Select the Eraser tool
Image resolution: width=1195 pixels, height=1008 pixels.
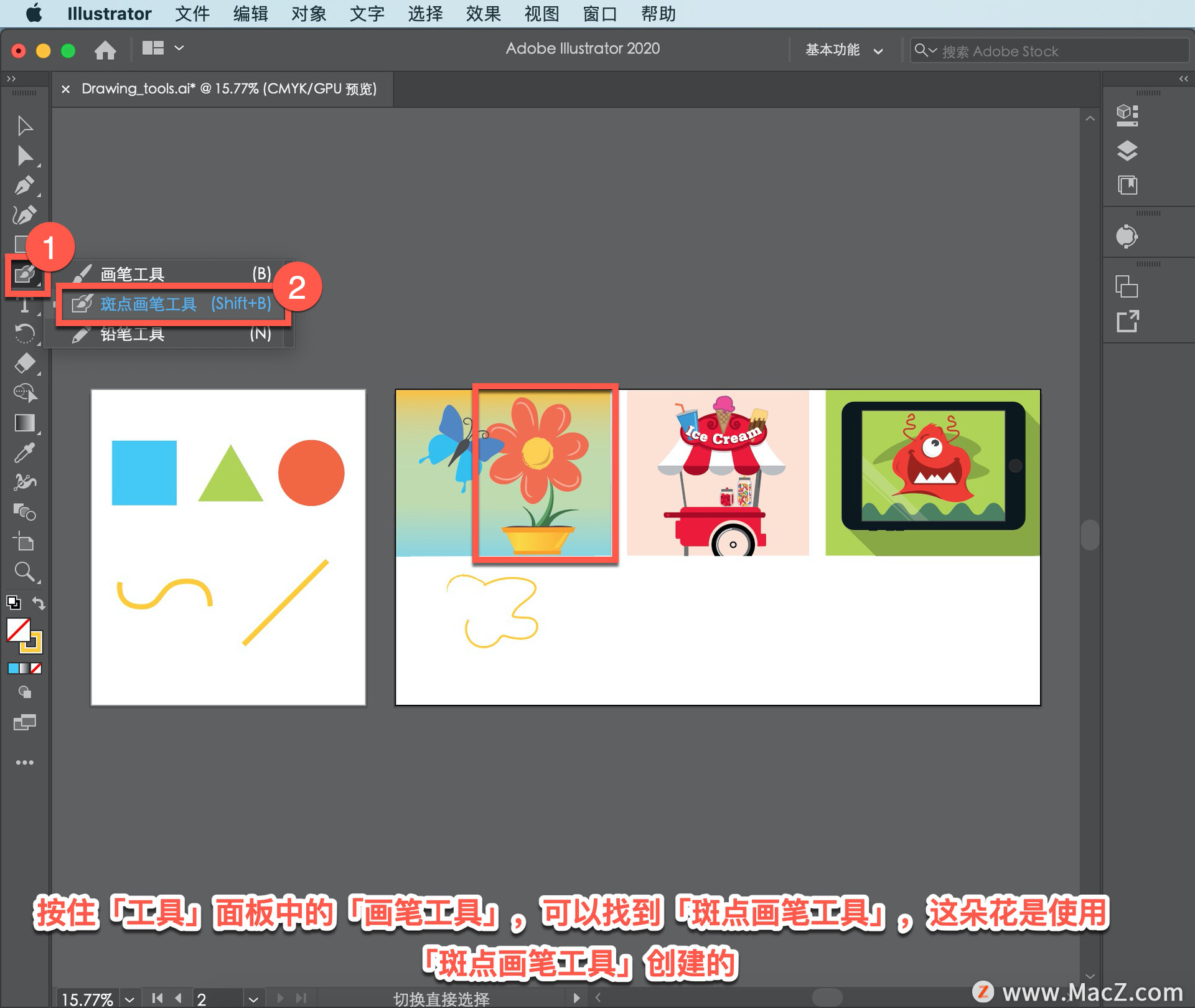(x=25, y=363)
